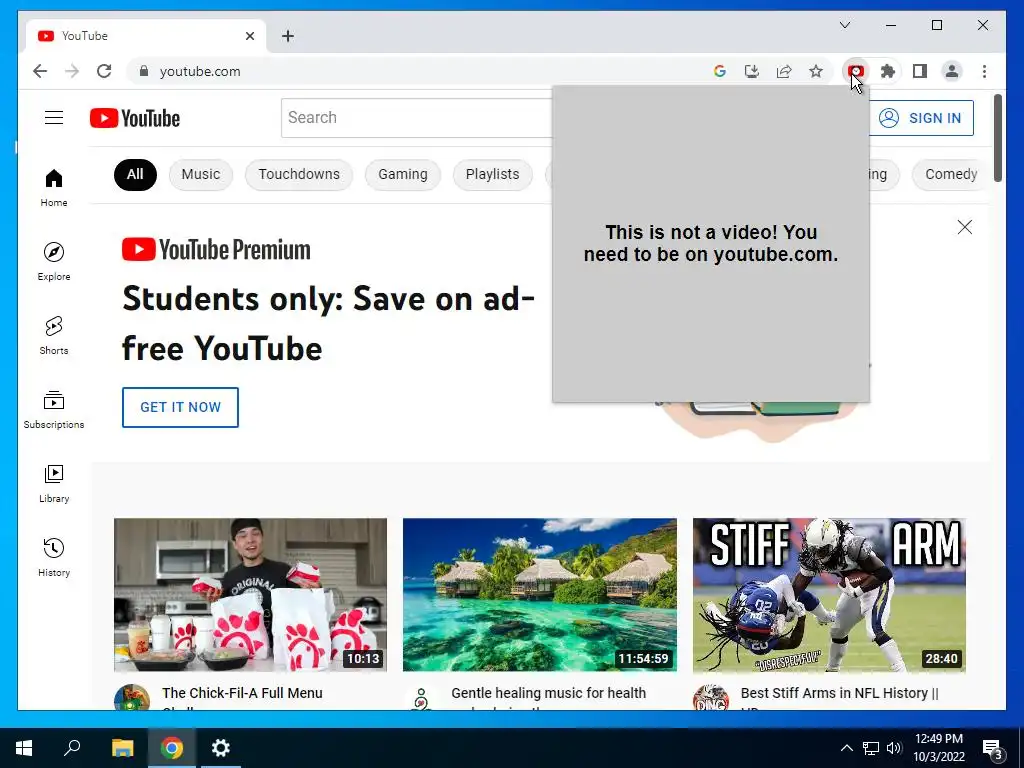Open the YouTube hamburger guide menu
The width and height of the screenshot is (1024, 768).
(x=54, y=118)
